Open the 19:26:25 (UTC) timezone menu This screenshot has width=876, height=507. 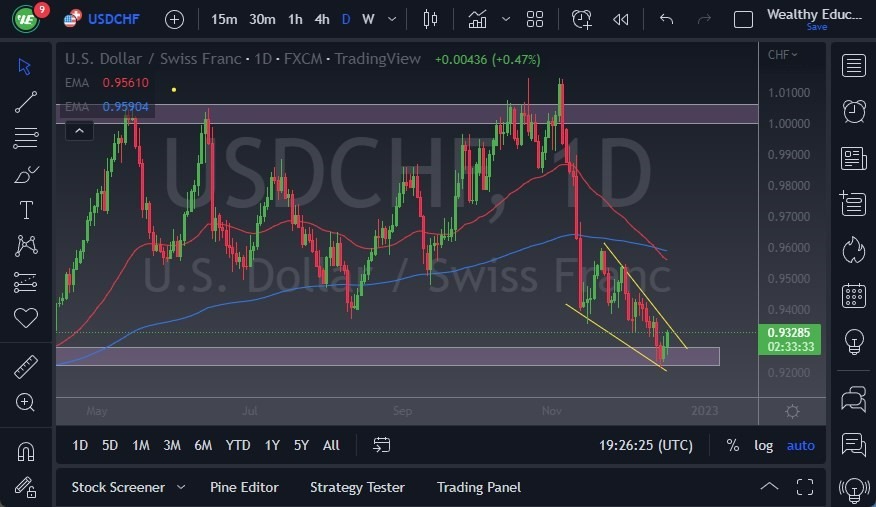click(646, 445)
